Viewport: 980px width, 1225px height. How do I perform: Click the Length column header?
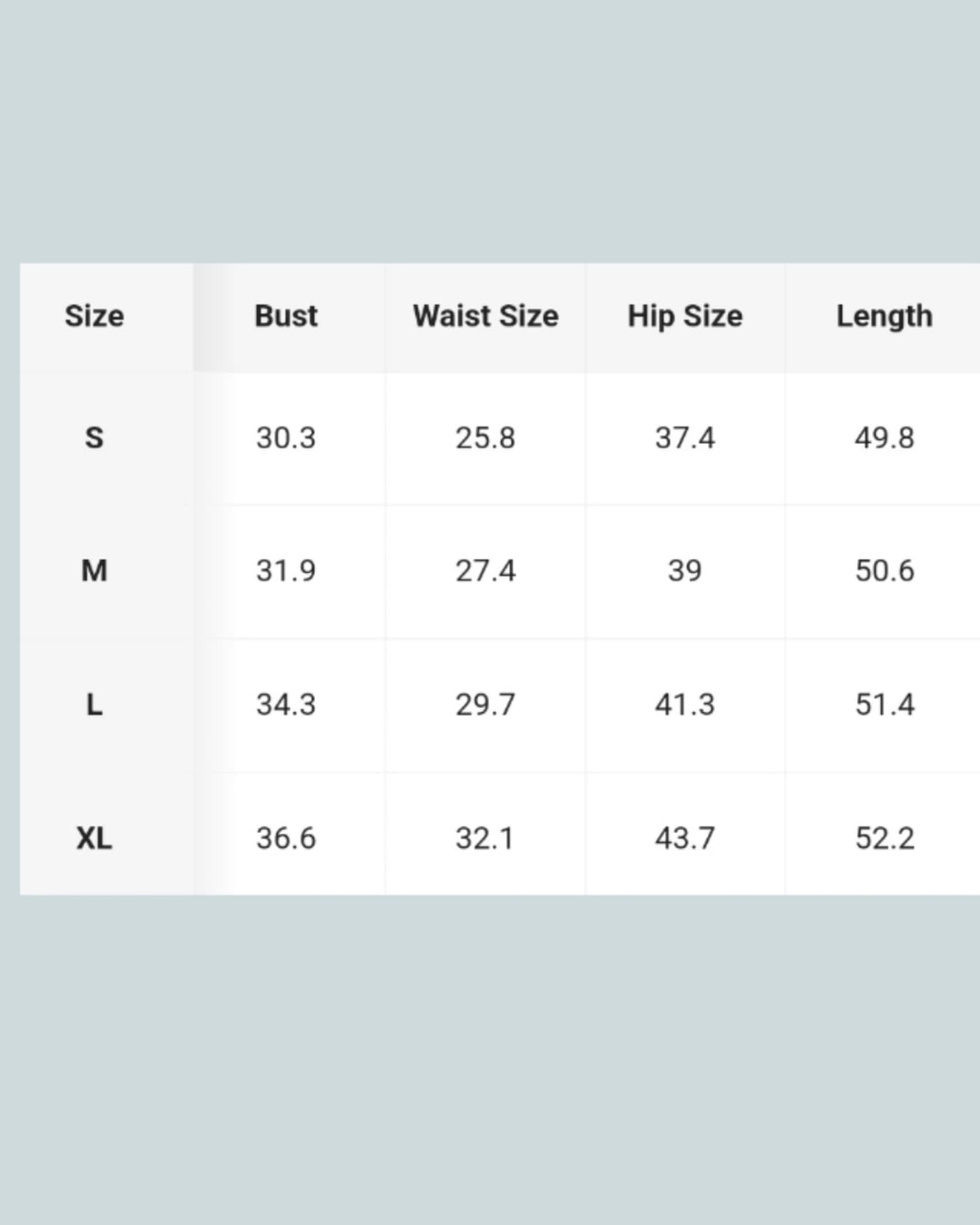(x=884, y=316)
